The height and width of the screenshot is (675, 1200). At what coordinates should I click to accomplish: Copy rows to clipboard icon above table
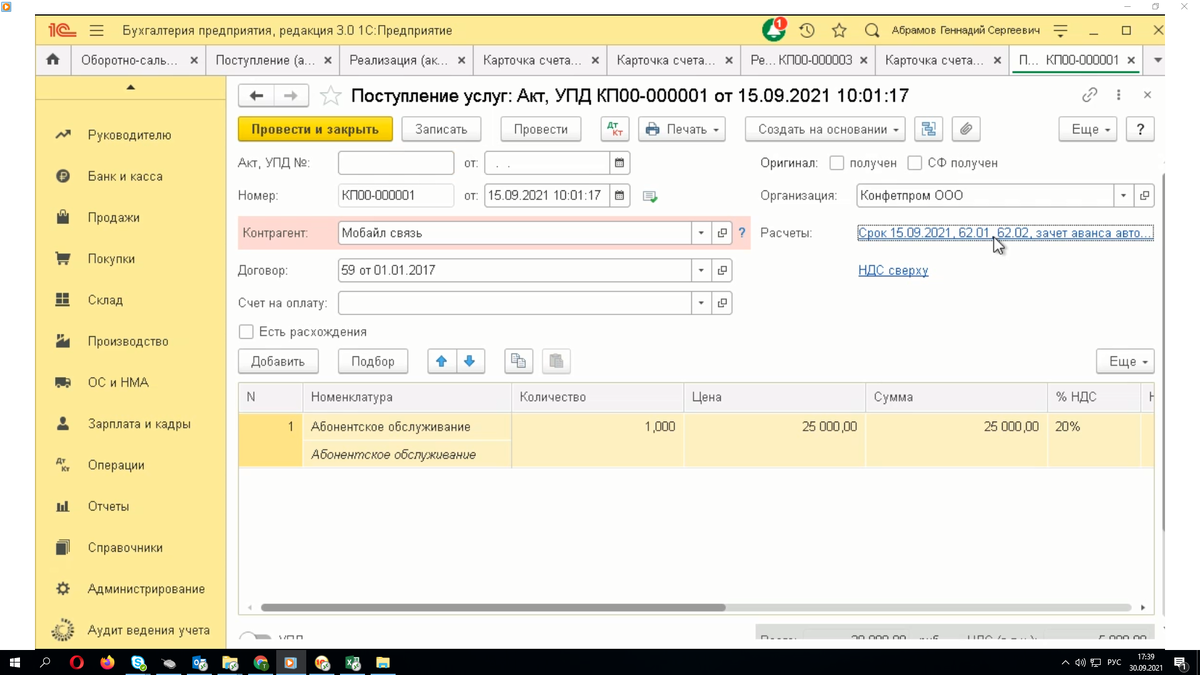coord(518,361)
